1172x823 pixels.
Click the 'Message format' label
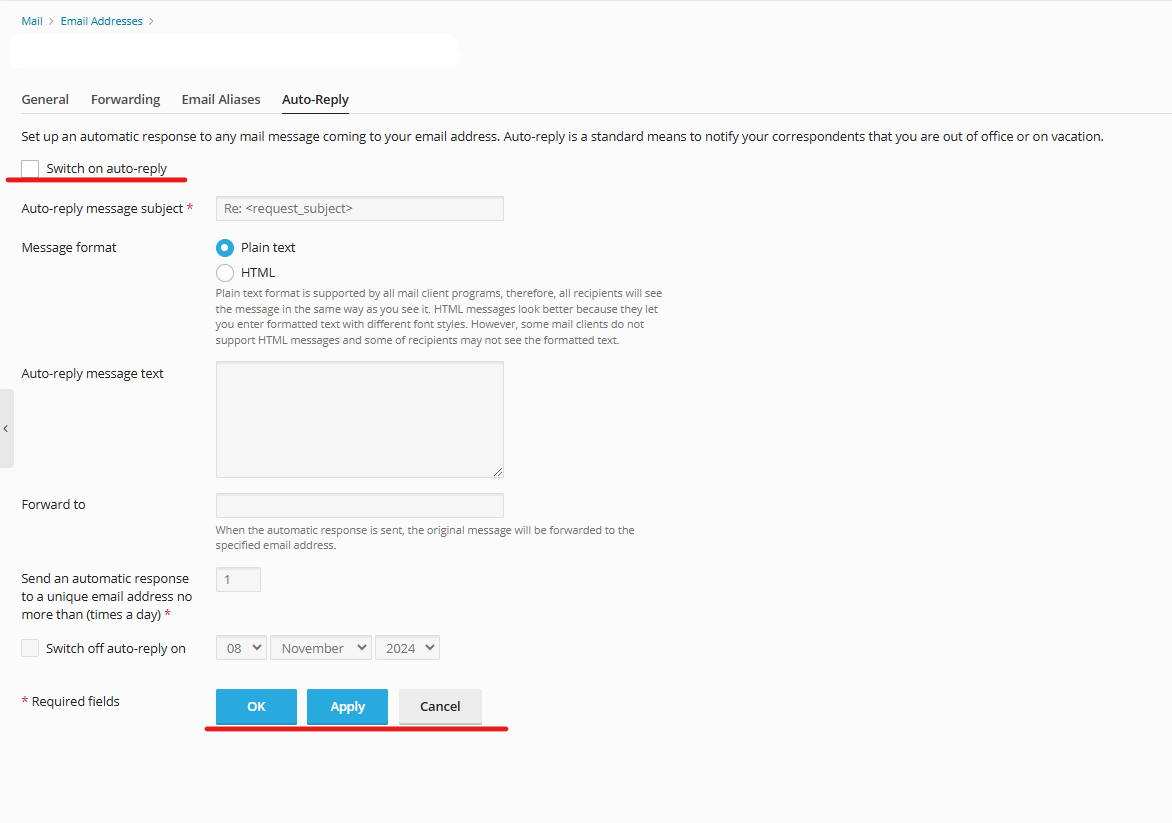69,247
